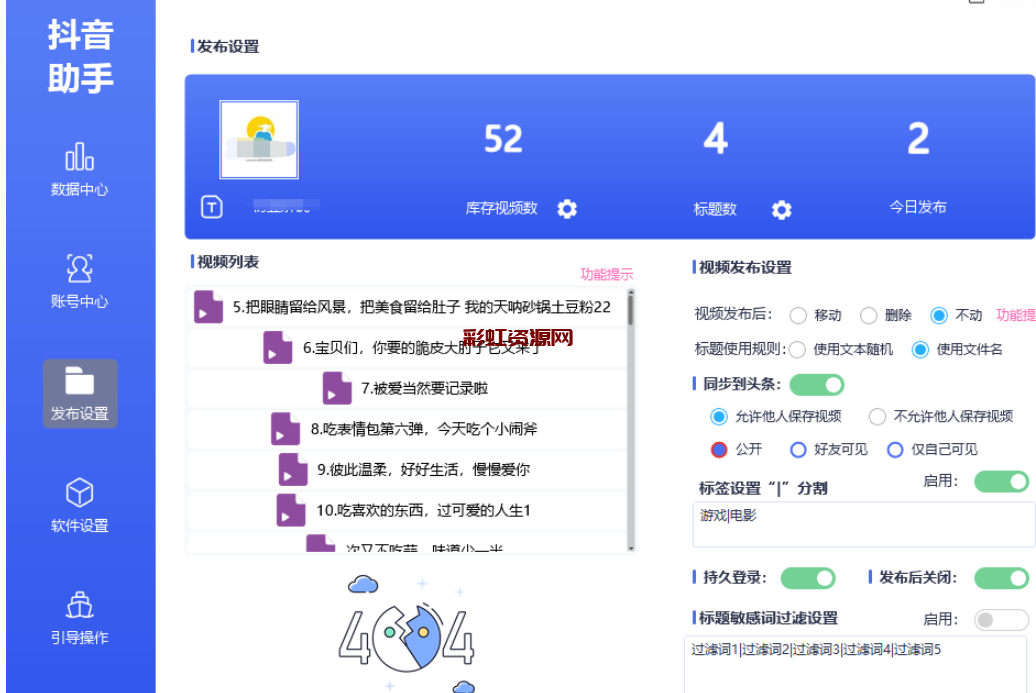Open video item 7.被爱当然要记录啦

pos(424,388)
